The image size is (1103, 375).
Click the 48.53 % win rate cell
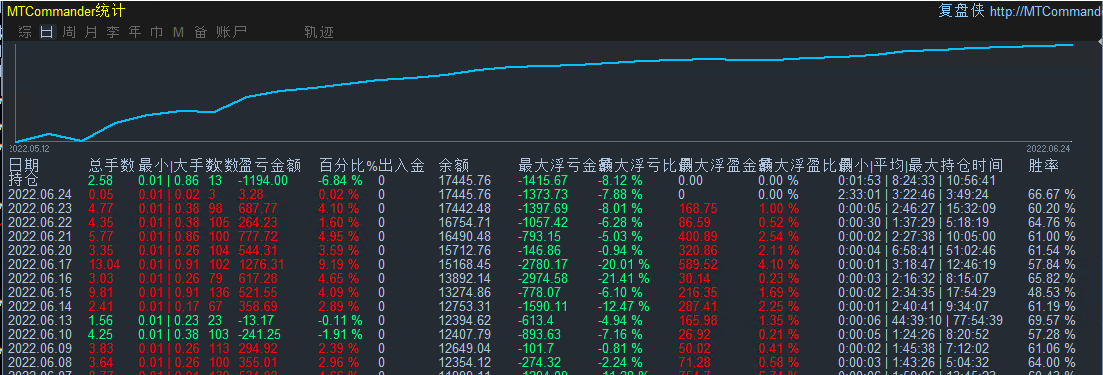pyautogui.click(x=1052, y=292)
